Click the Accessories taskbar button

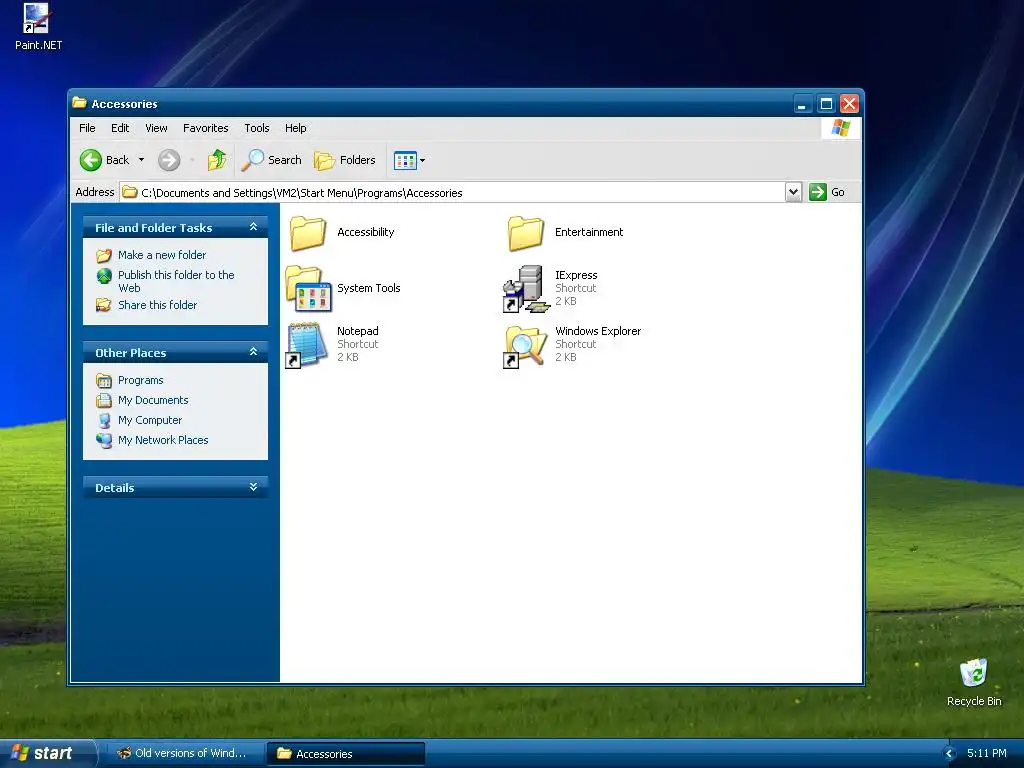tap(346, 753)
